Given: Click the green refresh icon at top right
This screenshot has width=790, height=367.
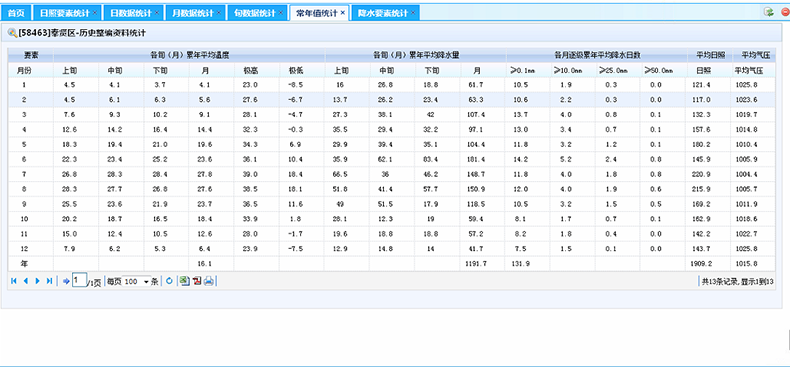Looking at the screenshot, I should click(x=769, y=12).
